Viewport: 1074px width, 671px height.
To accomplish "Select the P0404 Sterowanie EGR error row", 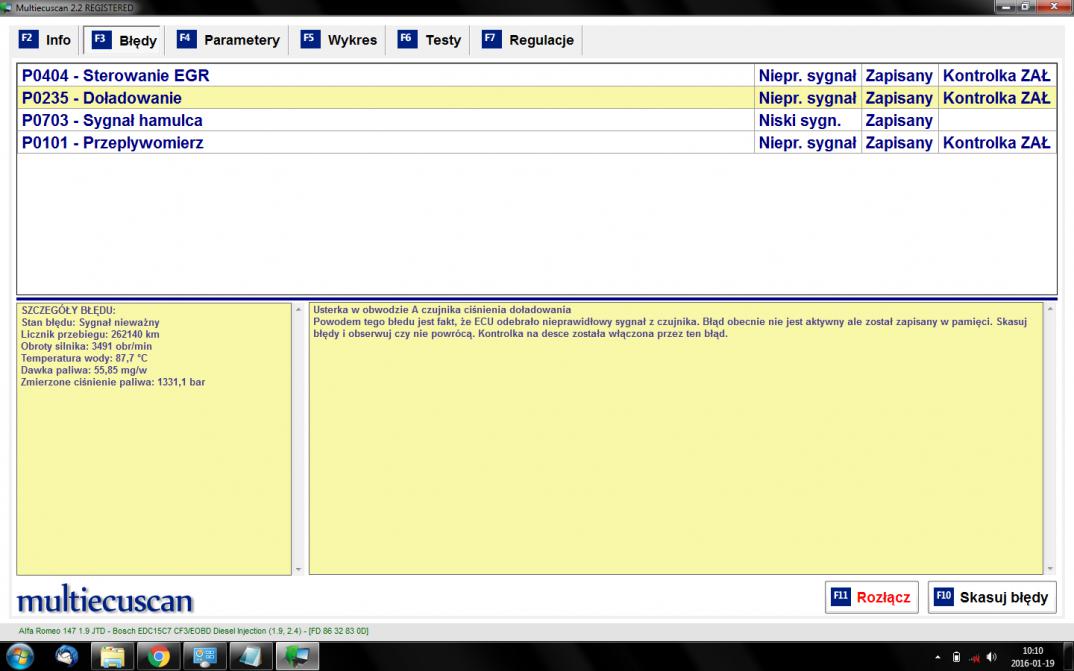I will pyautogui.click(x=385, y=76).
